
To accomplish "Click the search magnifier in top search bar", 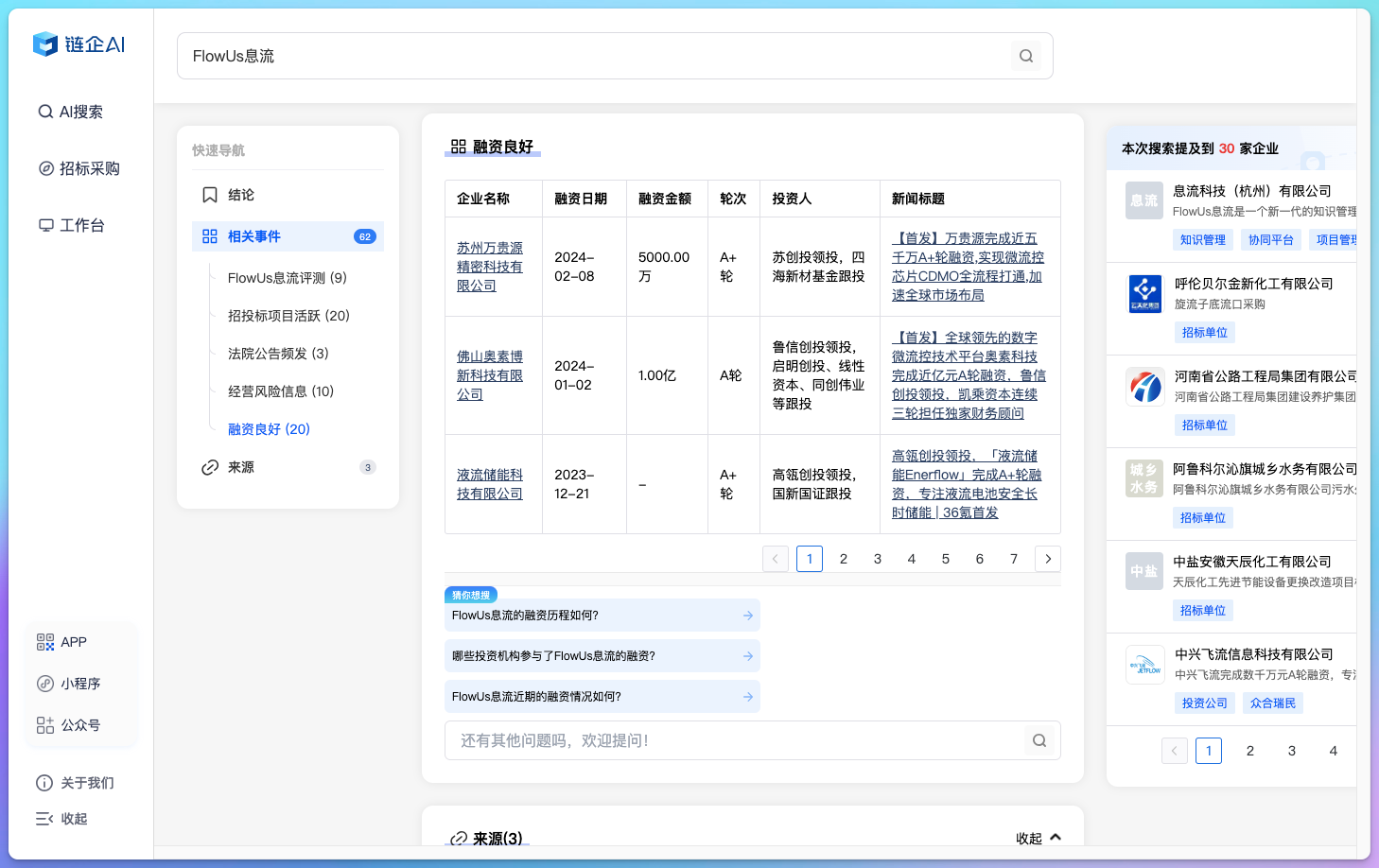I will [1026, 56].
